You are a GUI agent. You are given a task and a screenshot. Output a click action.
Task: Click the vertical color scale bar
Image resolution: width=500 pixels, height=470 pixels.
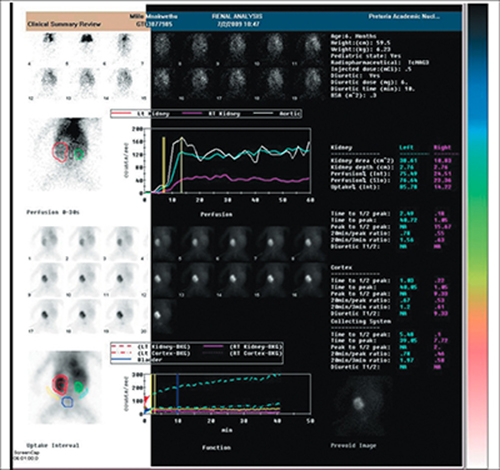(x=478, y=235)
